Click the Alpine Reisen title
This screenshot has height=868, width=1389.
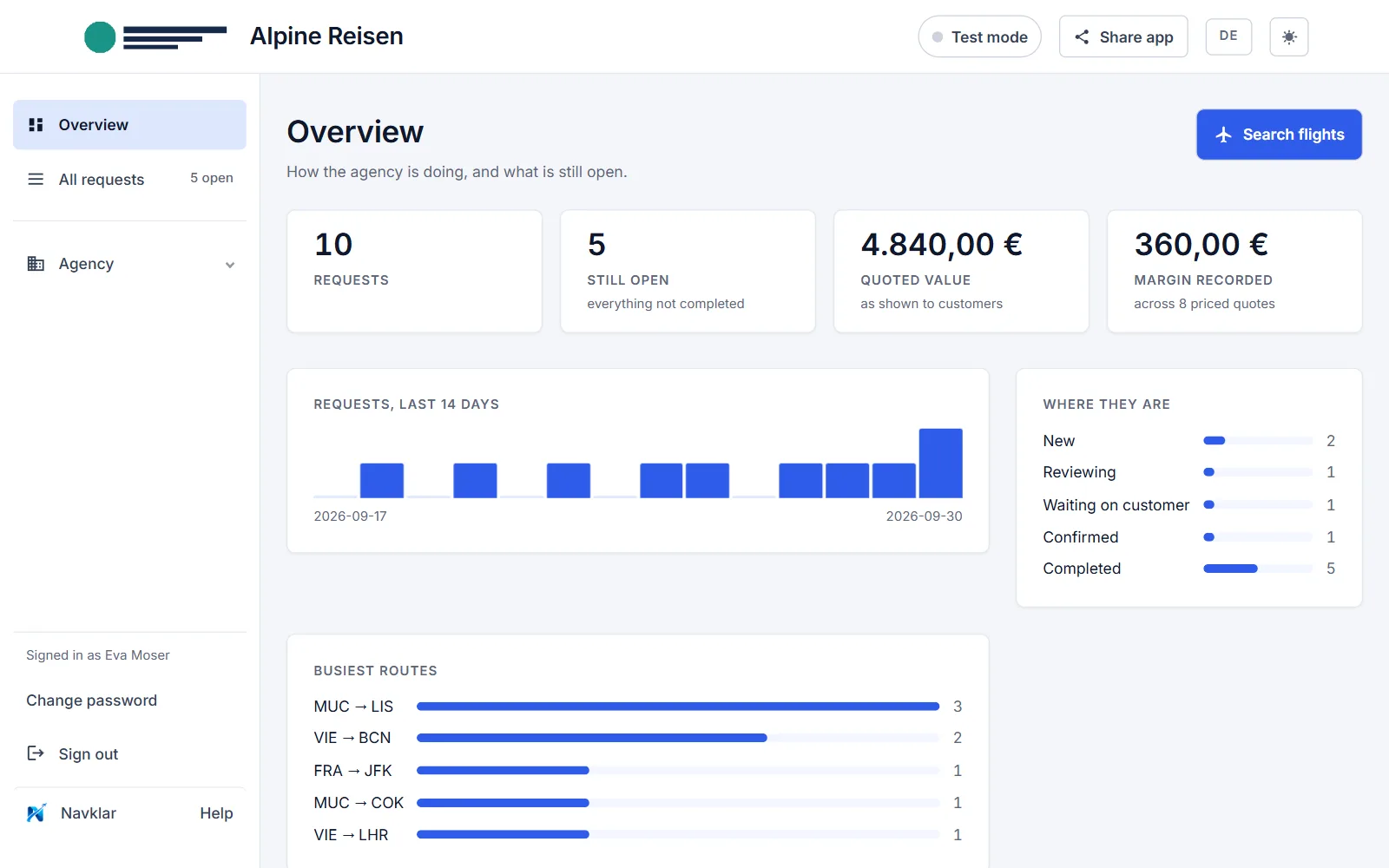click(326, 36)
